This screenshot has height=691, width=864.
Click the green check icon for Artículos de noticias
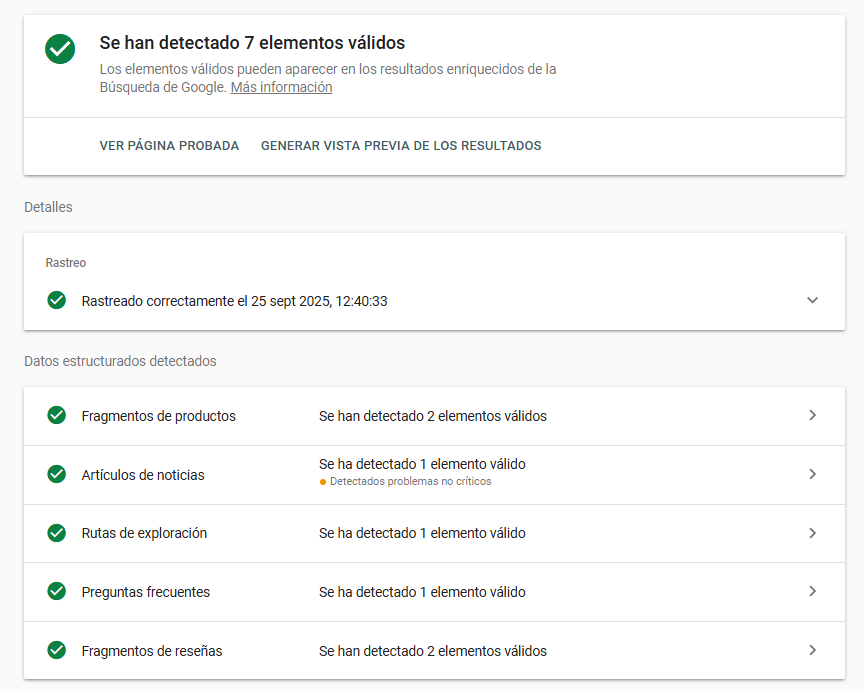pos(56,474)
